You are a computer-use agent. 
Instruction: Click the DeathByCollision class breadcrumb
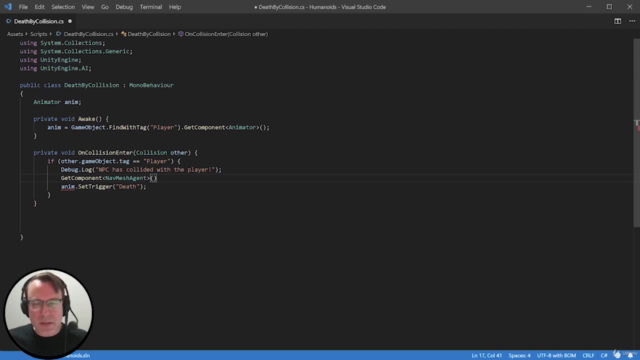point(149,34)
